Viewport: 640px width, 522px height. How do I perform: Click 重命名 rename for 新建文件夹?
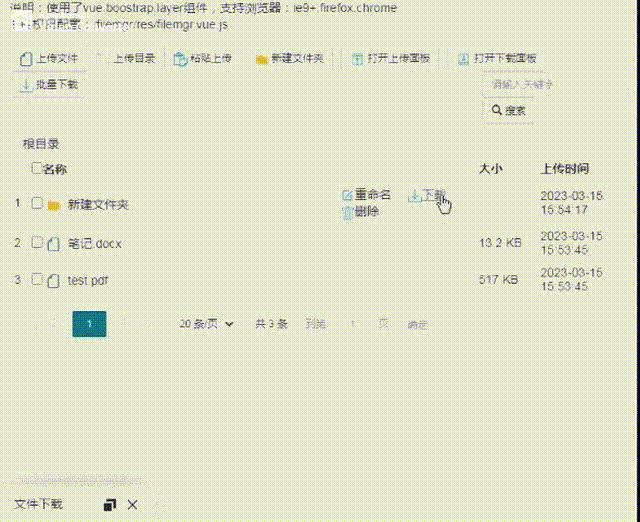[367, 195]
